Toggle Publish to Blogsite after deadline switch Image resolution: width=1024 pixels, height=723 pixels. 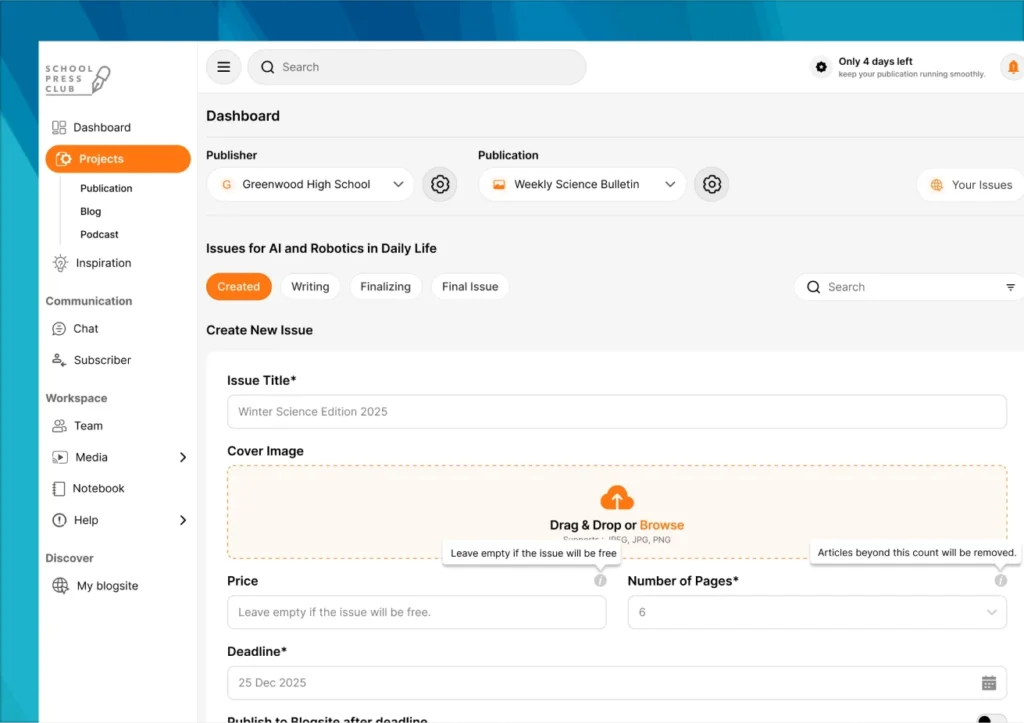pyautogui.click(x=990, y=719)
